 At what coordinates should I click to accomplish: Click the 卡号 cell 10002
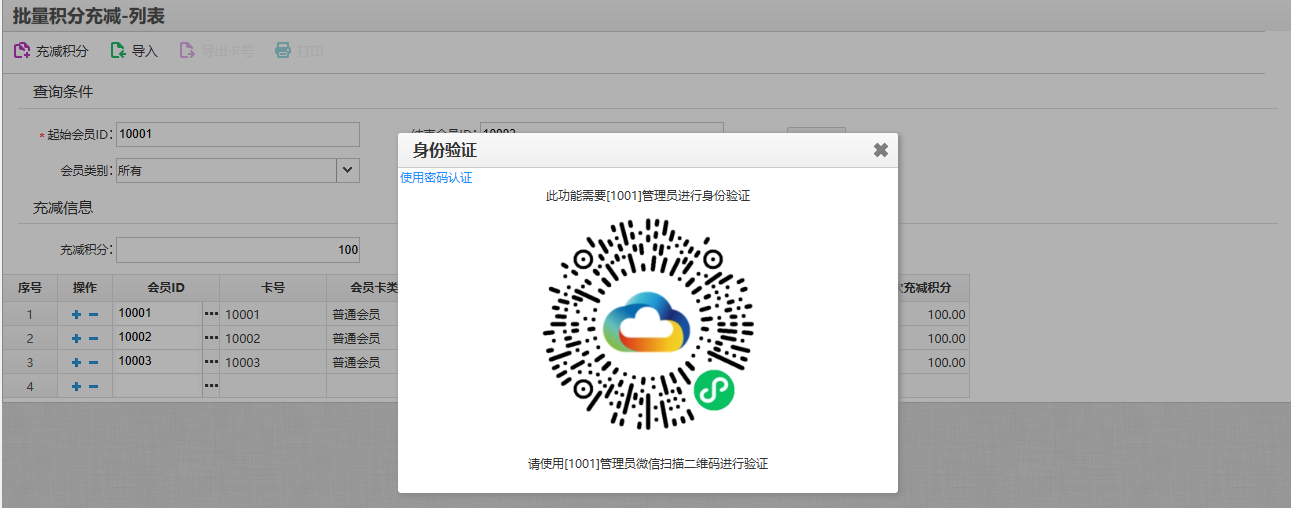(273, 338)
